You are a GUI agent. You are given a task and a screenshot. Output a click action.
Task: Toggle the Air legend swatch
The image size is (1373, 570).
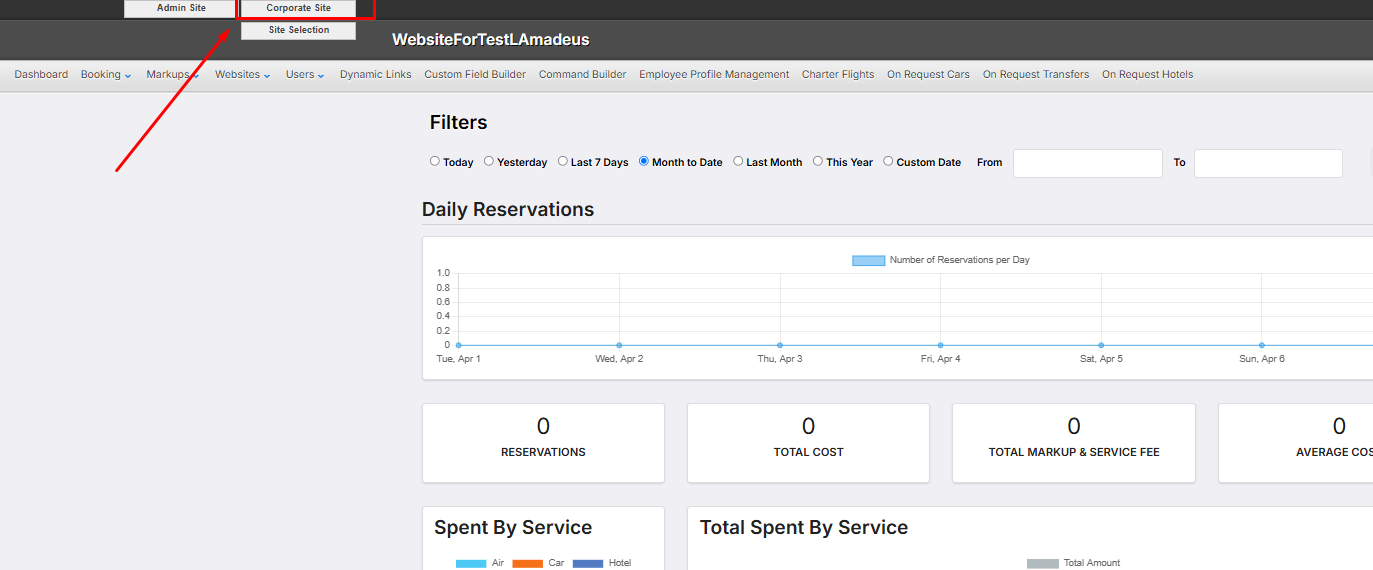tap(471, 563)
